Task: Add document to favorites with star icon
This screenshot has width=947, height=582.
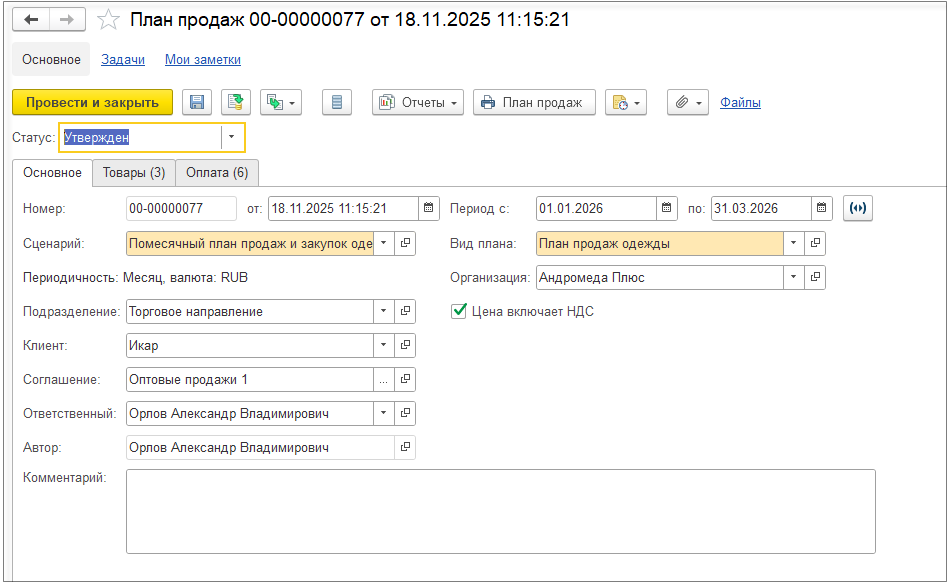Action: [x=108, y=20]
